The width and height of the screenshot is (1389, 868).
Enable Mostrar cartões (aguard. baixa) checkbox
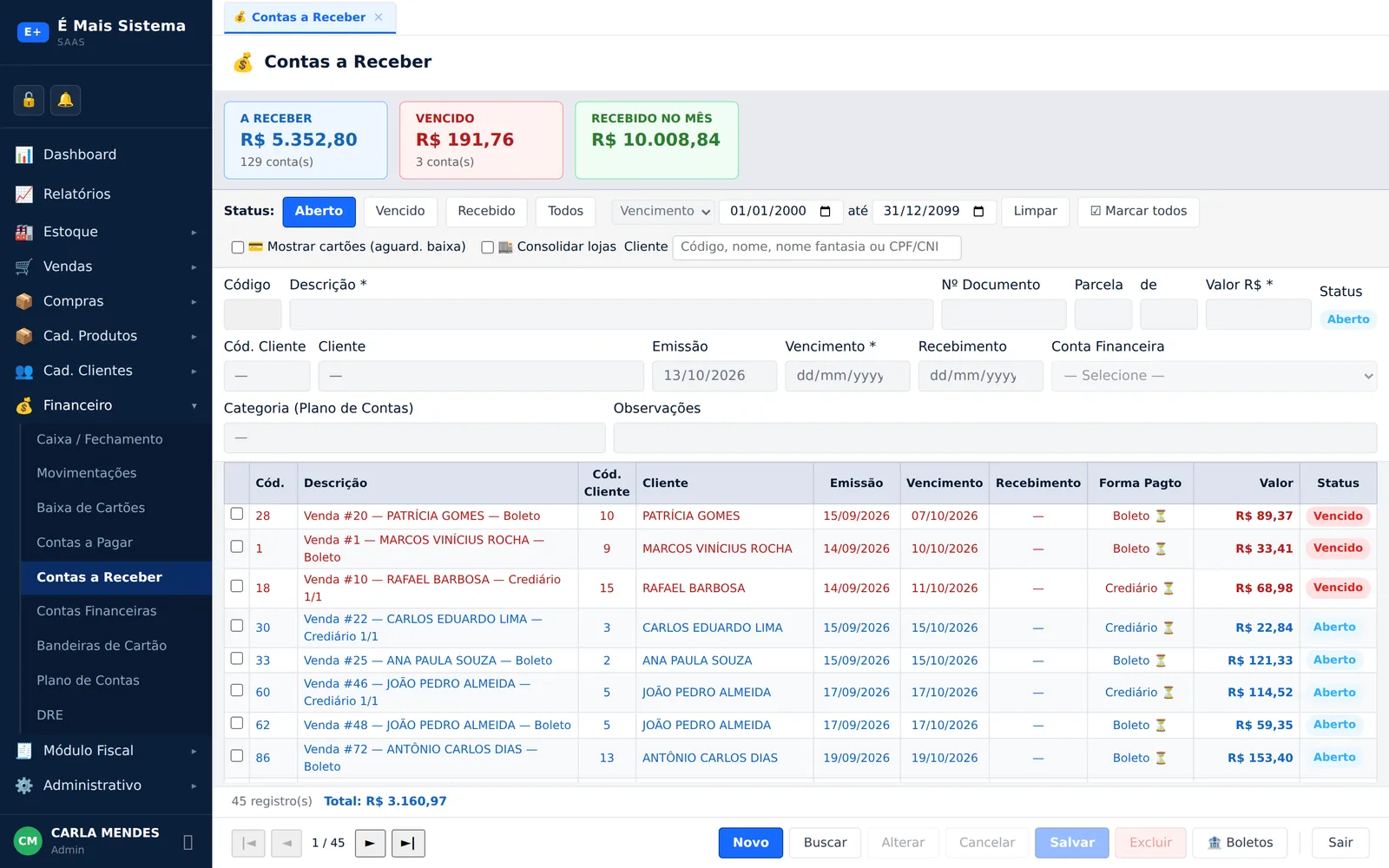click(x=237, y=247)
